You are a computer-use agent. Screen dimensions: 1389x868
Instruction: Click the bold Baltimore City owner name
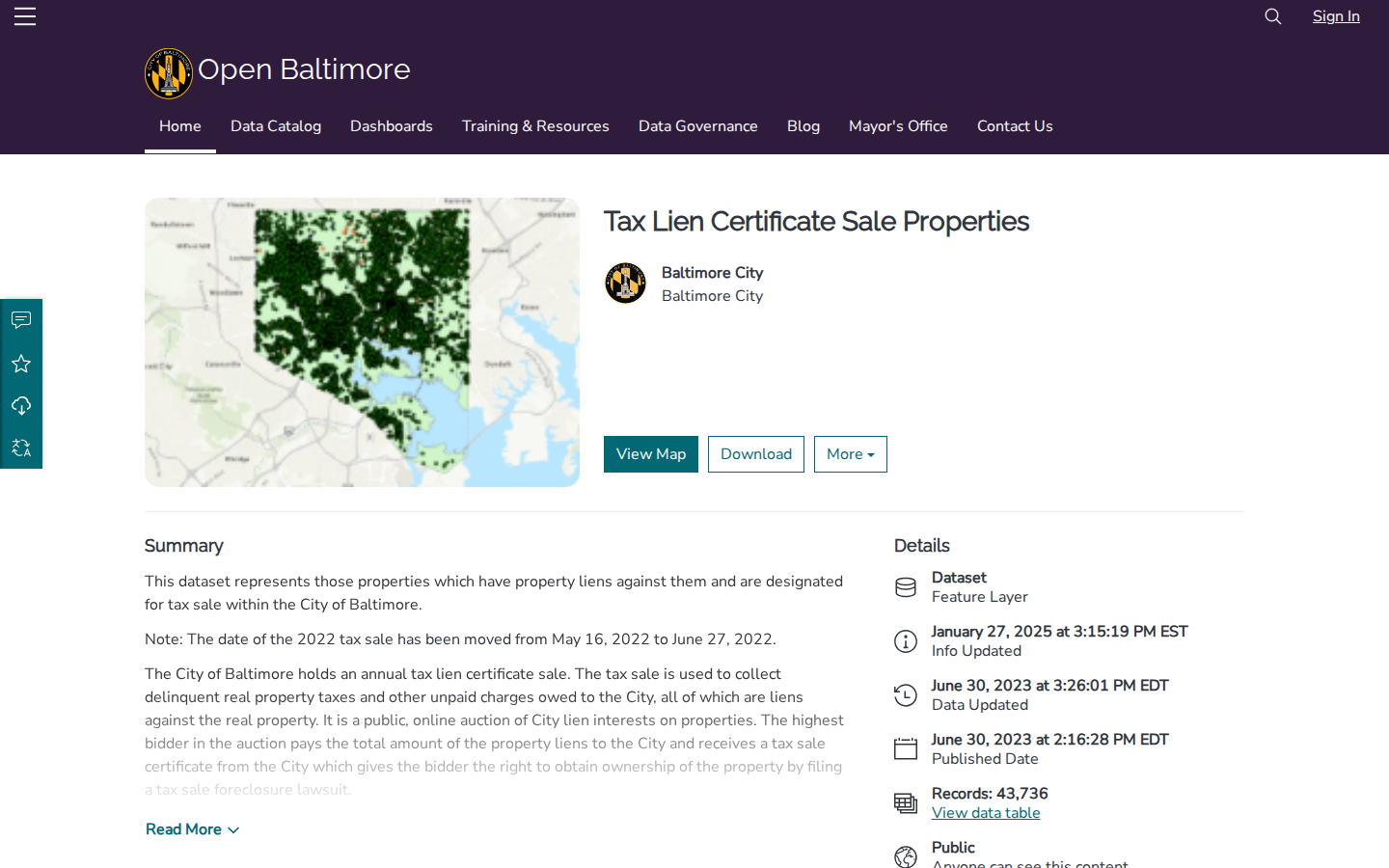point(712,273)
